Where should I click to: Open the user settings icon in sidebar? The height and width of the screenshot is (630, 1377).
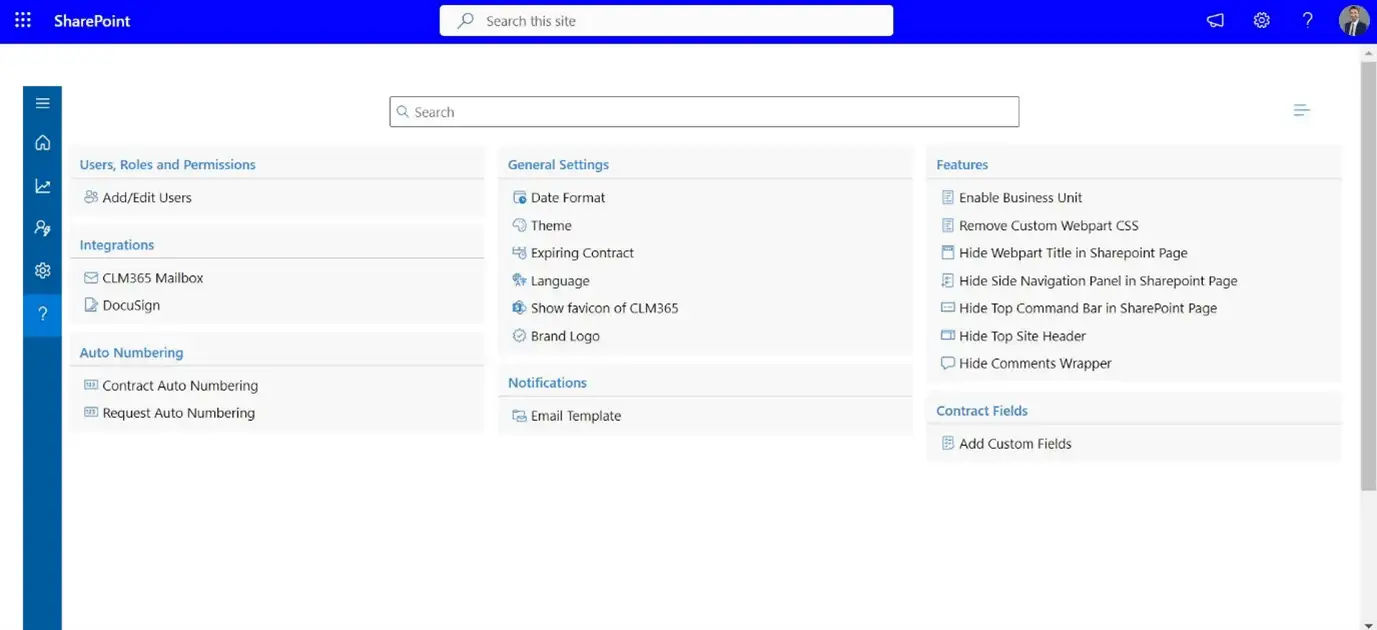pyautogui.click(x=42, y=228)
